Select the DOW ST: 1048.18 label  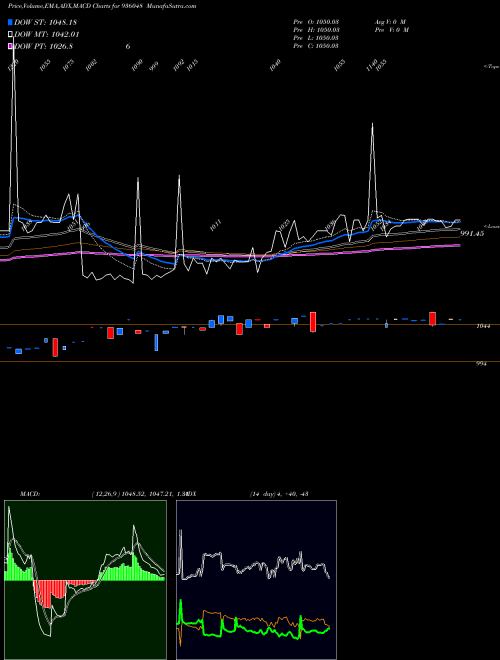[x=45, y=22]
